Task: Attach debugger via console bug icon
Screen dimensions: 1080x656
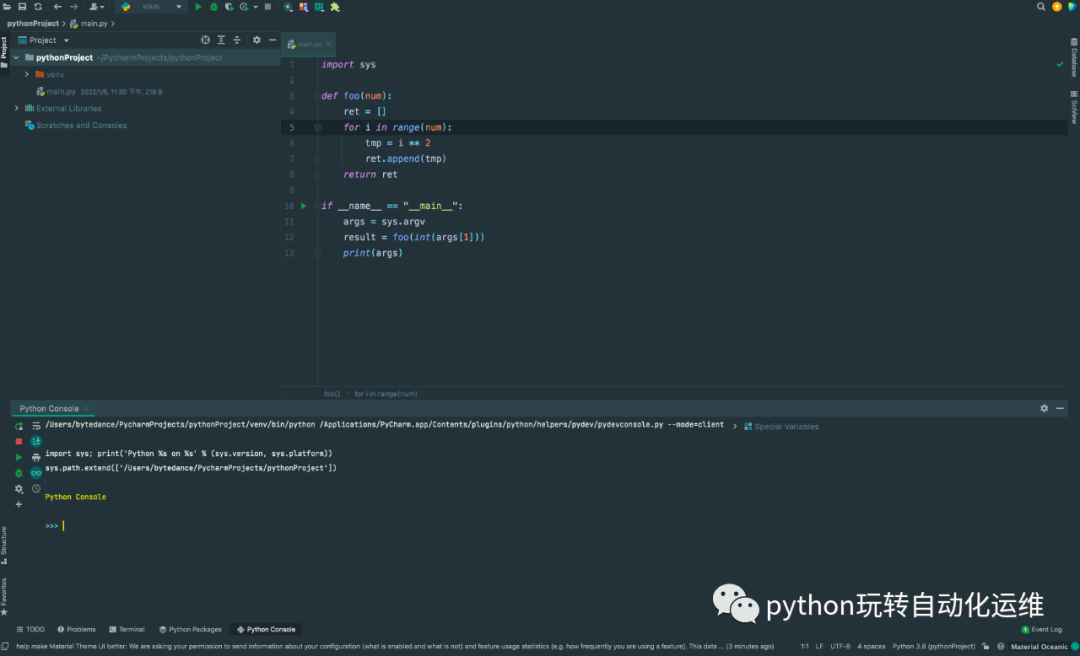Action: 19,473
